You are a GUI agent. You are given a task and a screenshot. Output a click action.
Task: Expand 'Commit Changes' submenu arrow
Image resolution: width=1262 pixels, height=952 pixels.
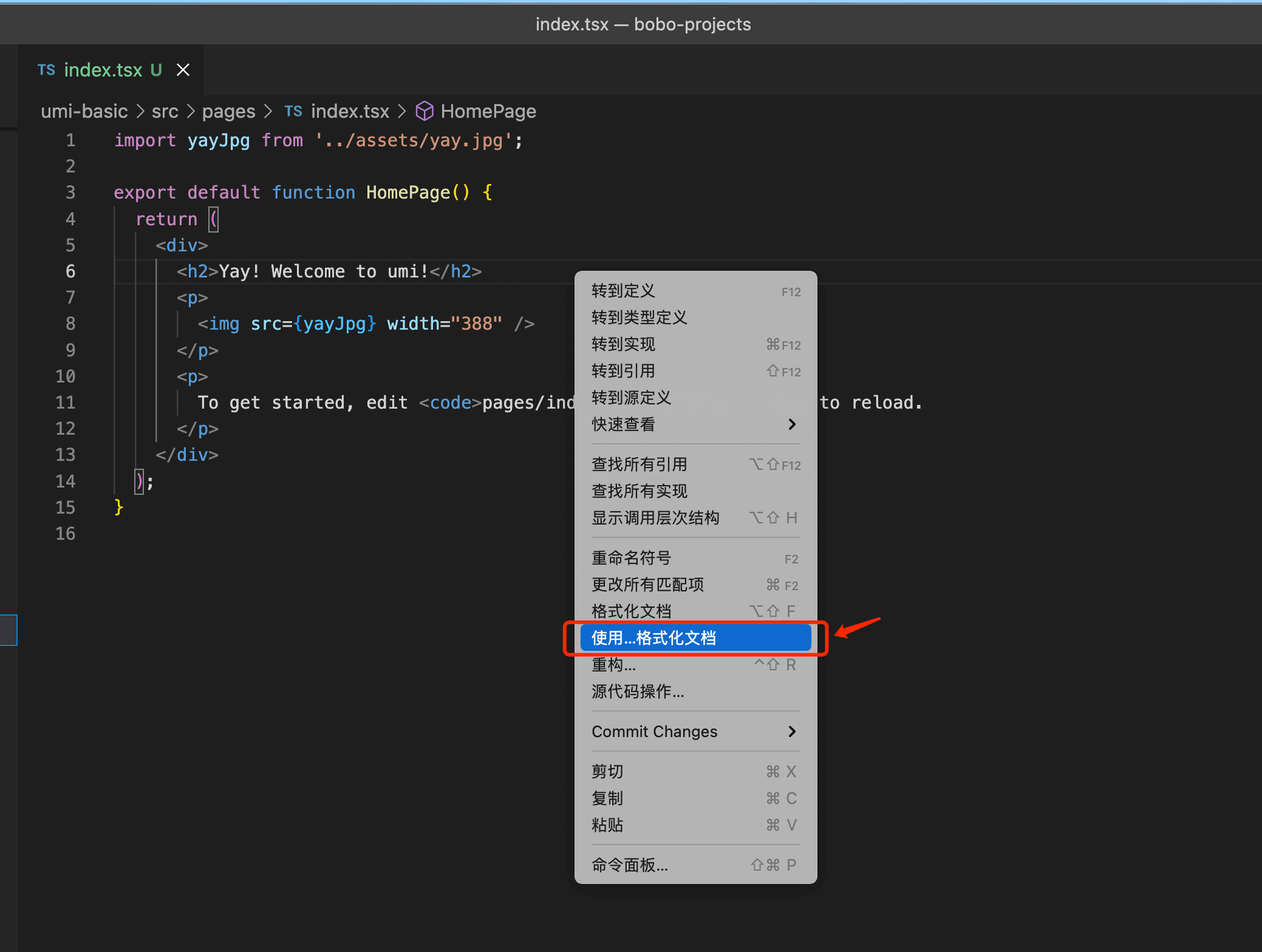pos(793,731)
